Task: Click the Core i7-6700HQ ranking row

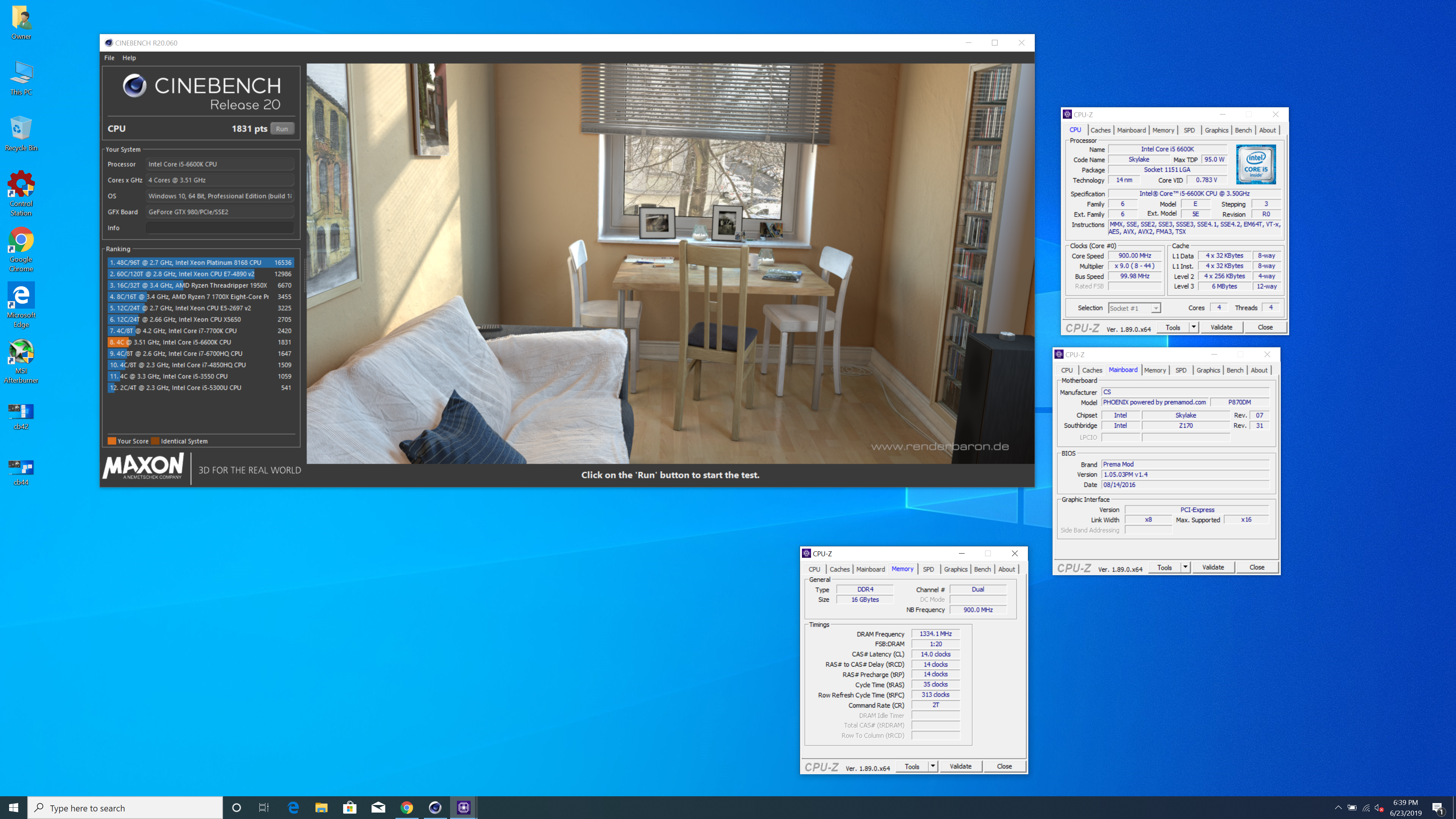Action: coord(201,353)
